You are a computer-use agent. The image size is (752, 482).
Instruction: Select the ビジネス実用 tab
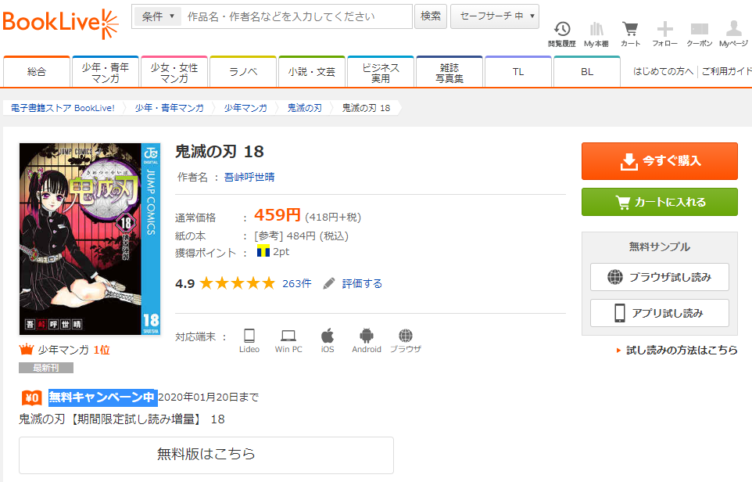point(381,72)
